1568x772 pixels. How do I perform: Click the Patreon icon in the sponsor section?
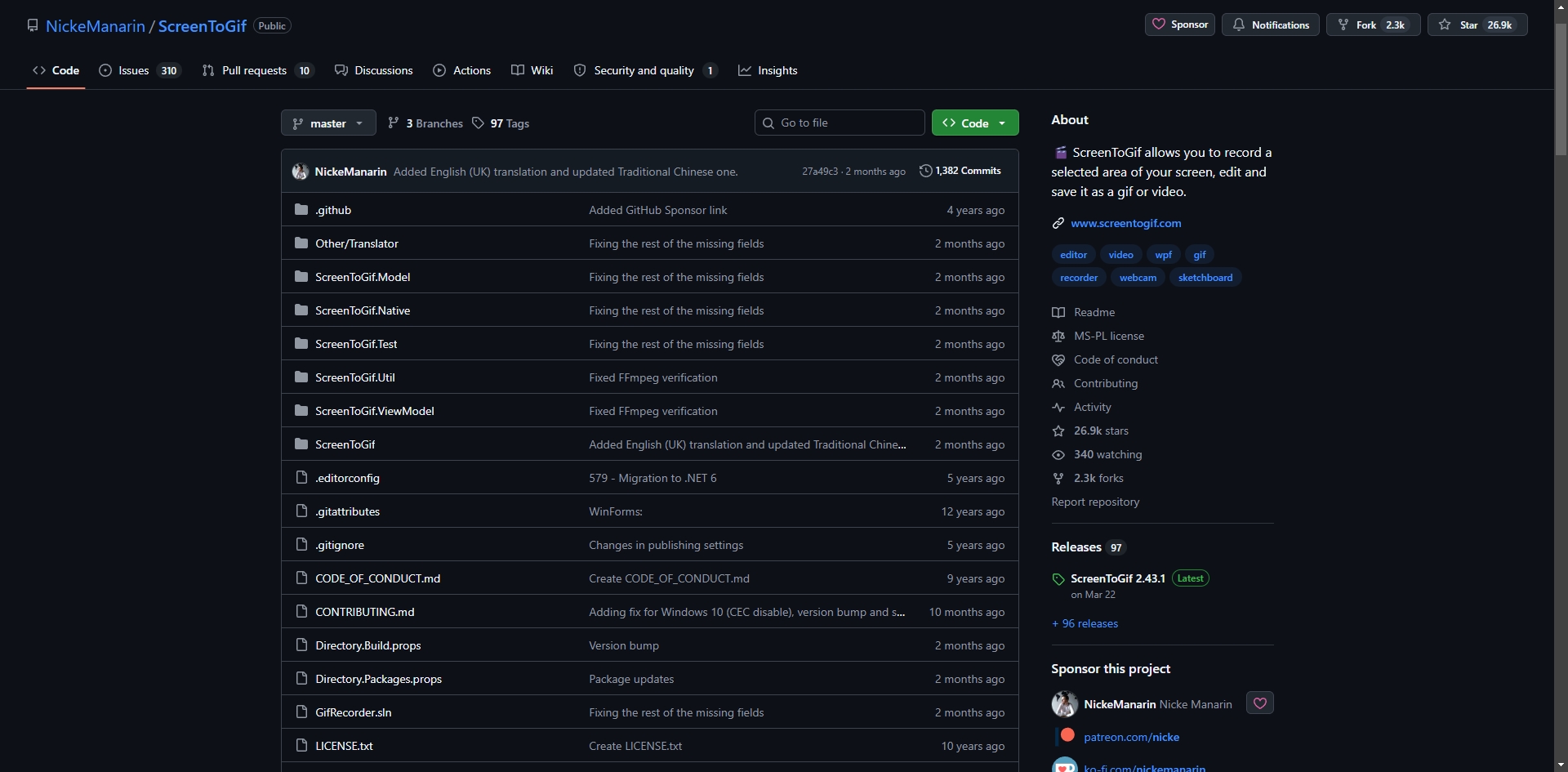point(1067,736)
